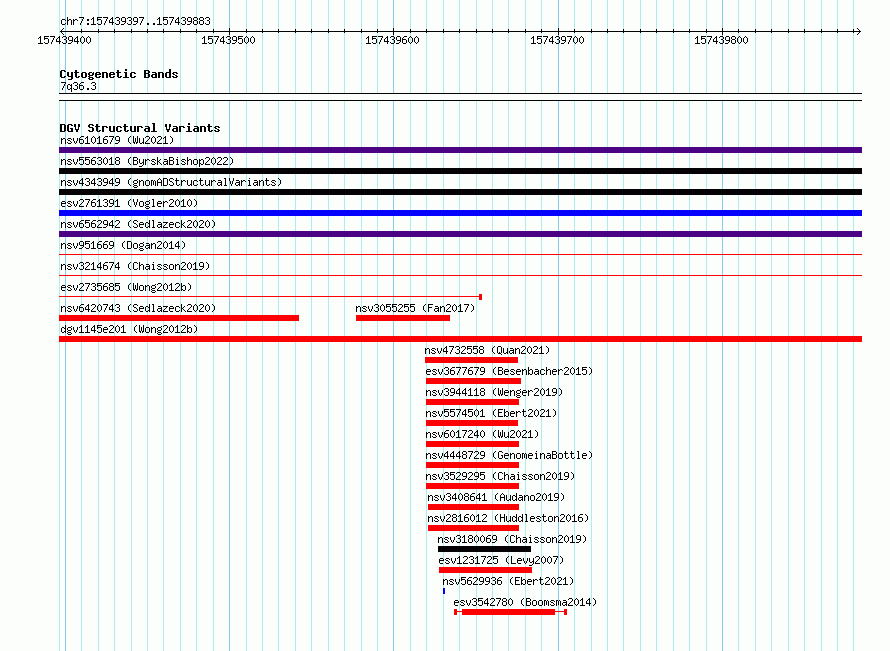Open nsv5629936 (Ebert2021) label

click(508, 581)
